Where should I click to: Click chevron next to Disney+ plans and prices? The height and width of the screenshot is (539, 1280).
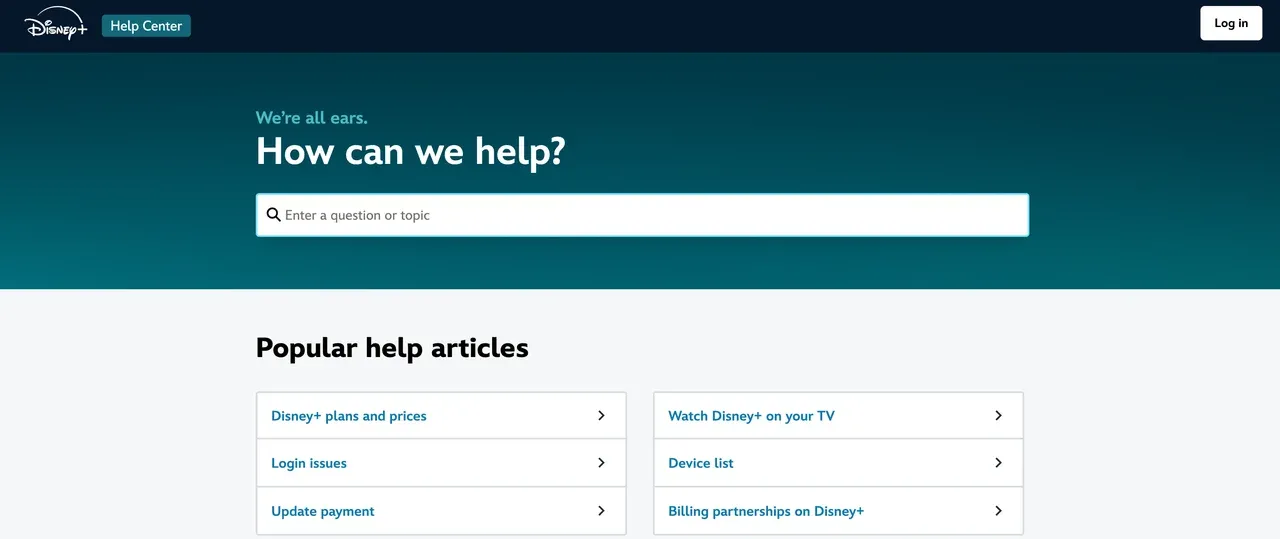point(601,415)
